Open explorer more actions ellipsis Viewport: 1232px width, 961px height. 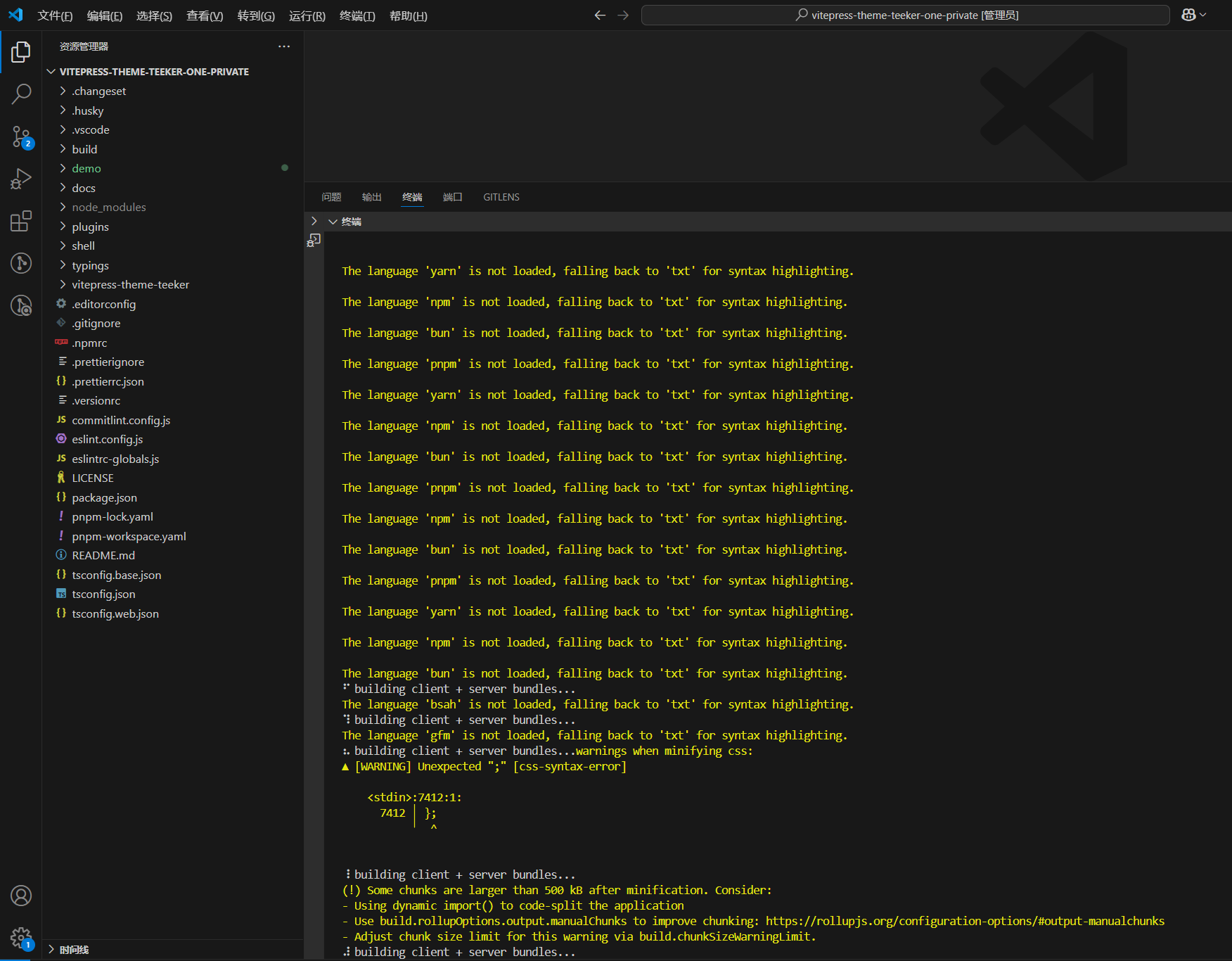(284, 46)
